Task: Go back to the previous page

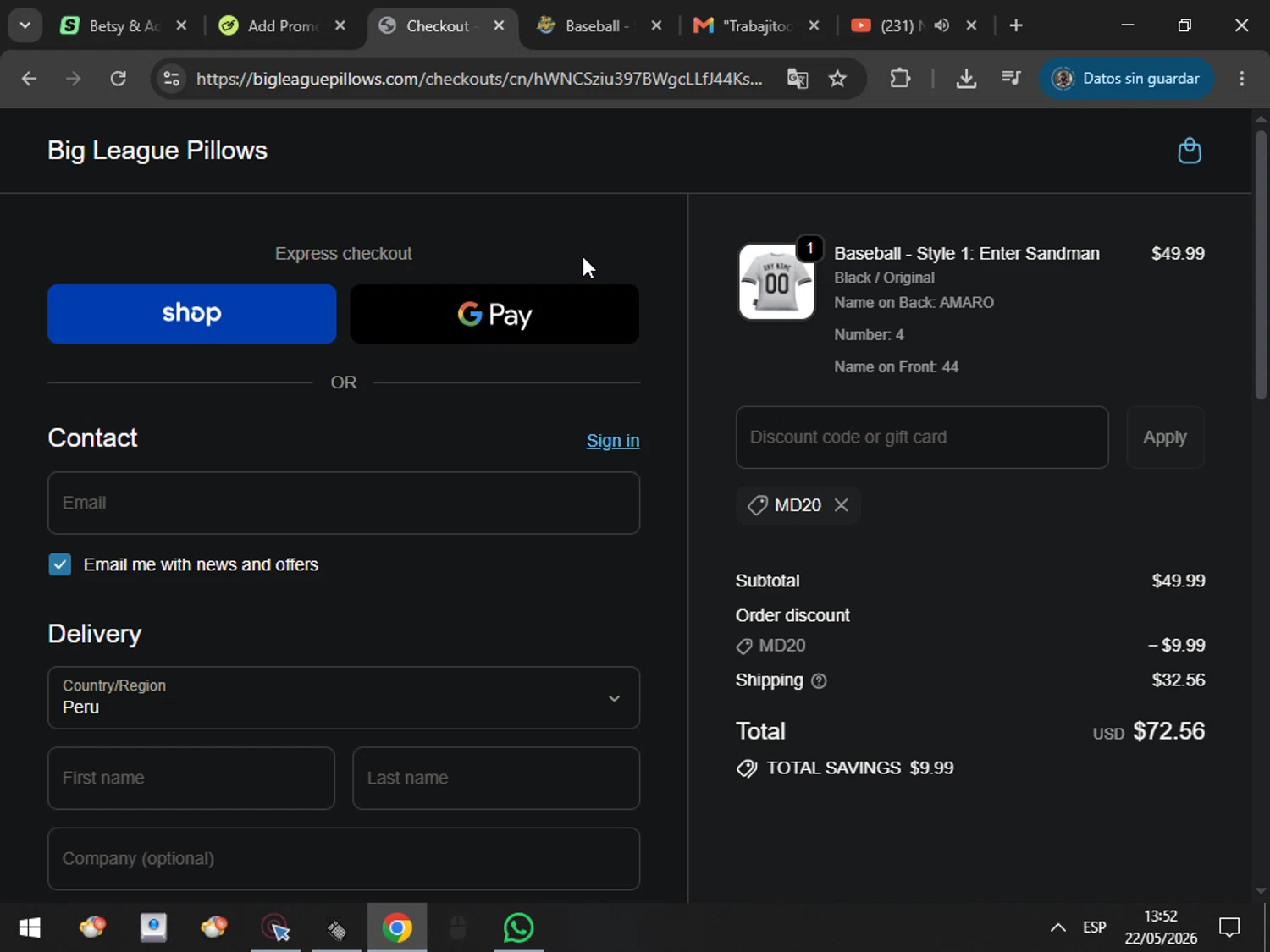Action: [x=29, y=79]
